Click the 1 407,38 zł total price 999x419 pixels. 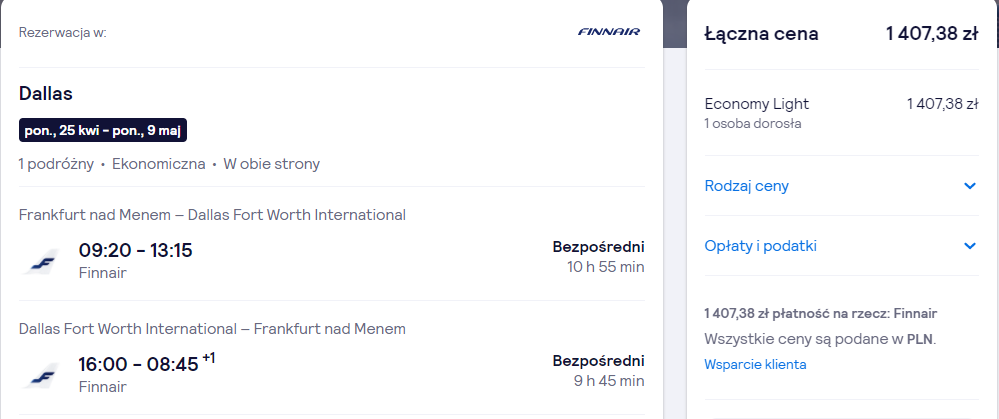click(931, 34)
